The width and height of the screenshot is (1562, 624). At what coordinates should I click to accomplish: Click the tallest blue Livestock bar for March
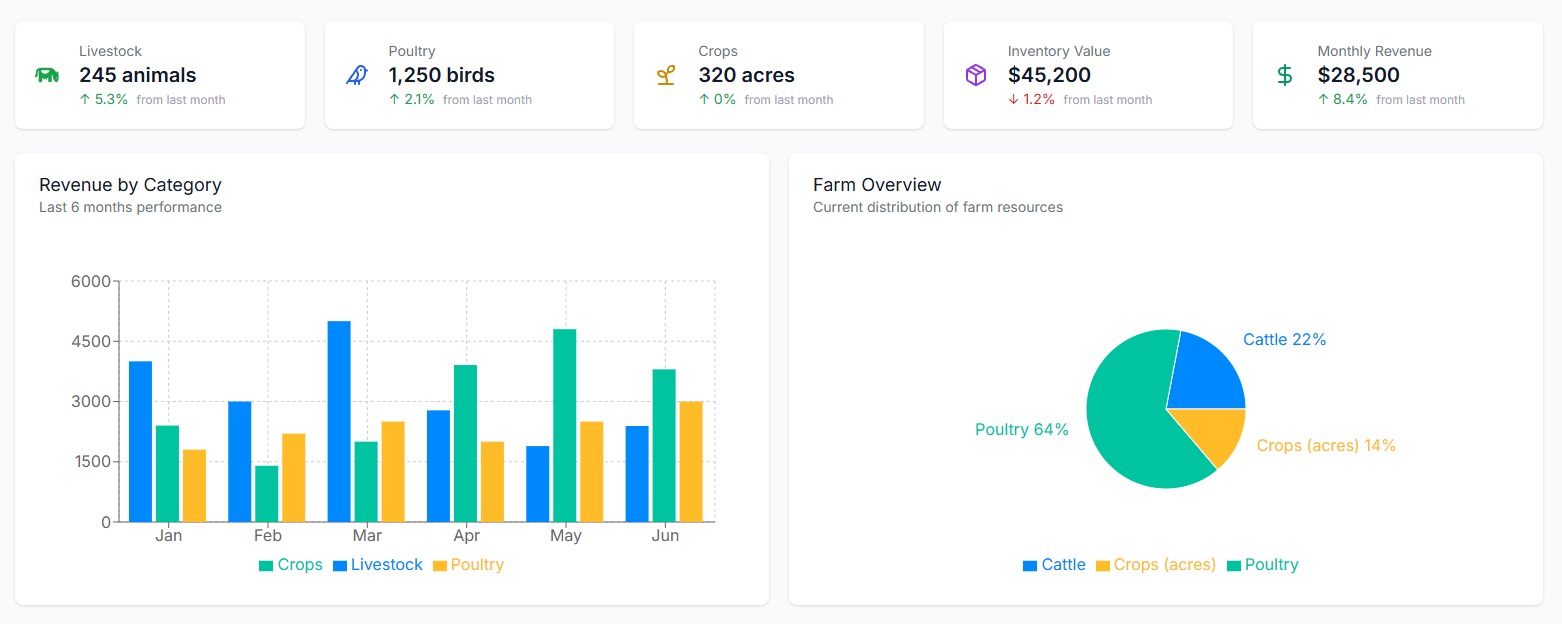click(339, 421)
